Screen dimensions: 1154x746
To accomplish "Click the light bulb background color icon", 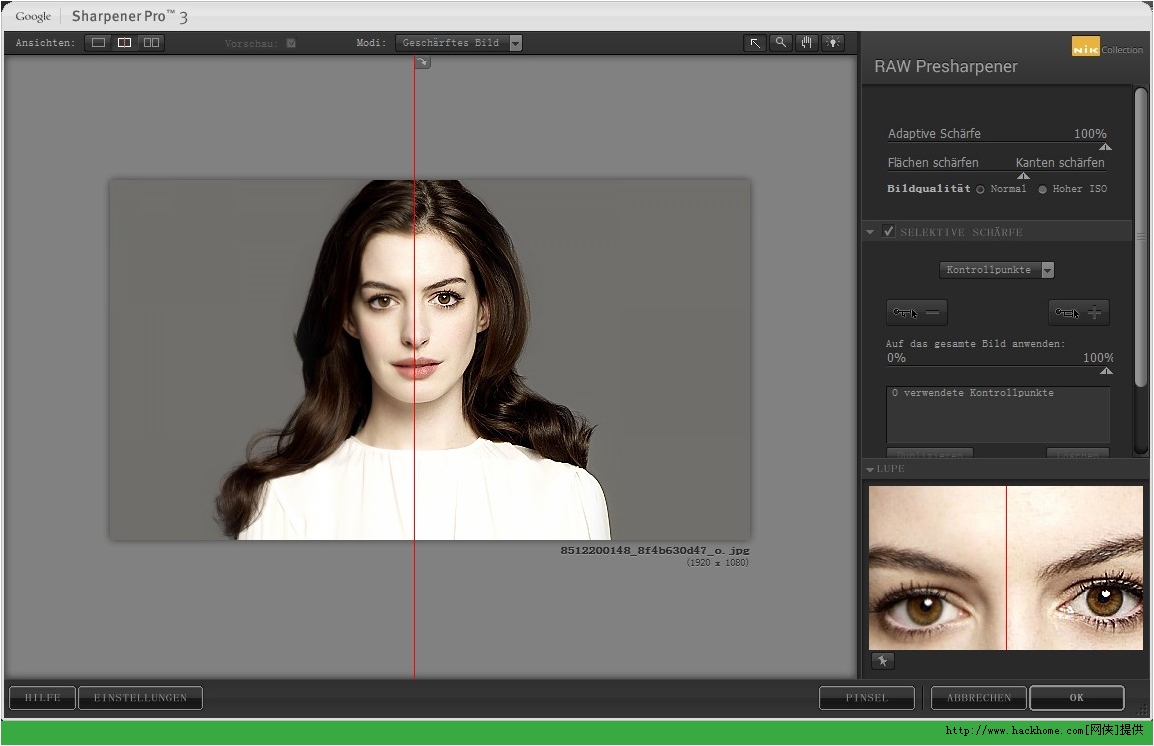I will tap(833, 43).
